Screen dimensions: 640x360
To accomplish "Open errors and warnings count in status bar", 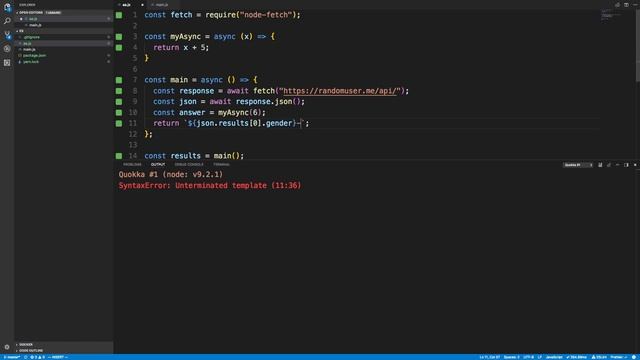I will tap(37, 357).
